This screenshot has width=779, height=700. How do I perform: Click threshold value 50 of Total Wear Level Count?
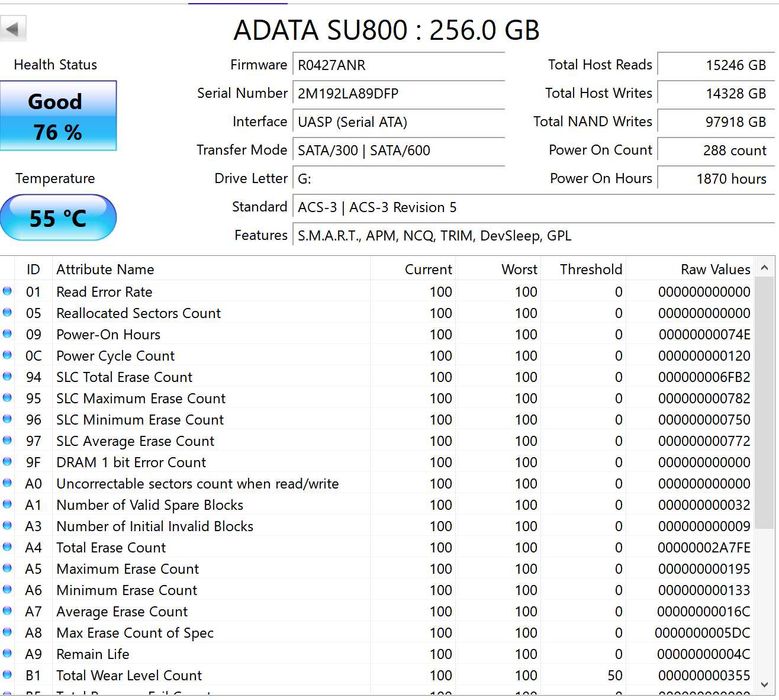click(x=615, y=676)
